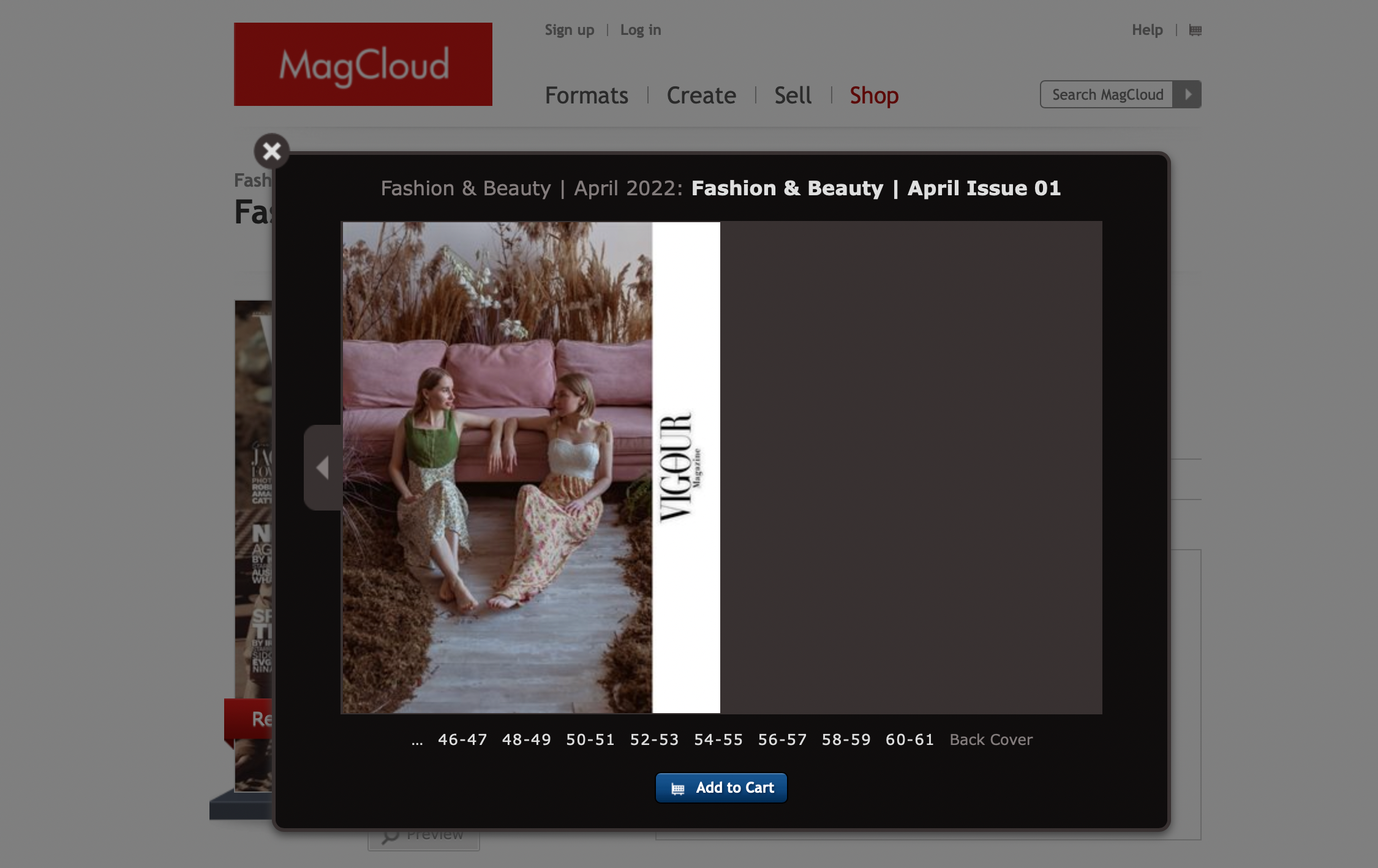Click the shopping cart icon in the top right
Image resolution: width=1378 pixels, height=868 pixels.
1194,29
